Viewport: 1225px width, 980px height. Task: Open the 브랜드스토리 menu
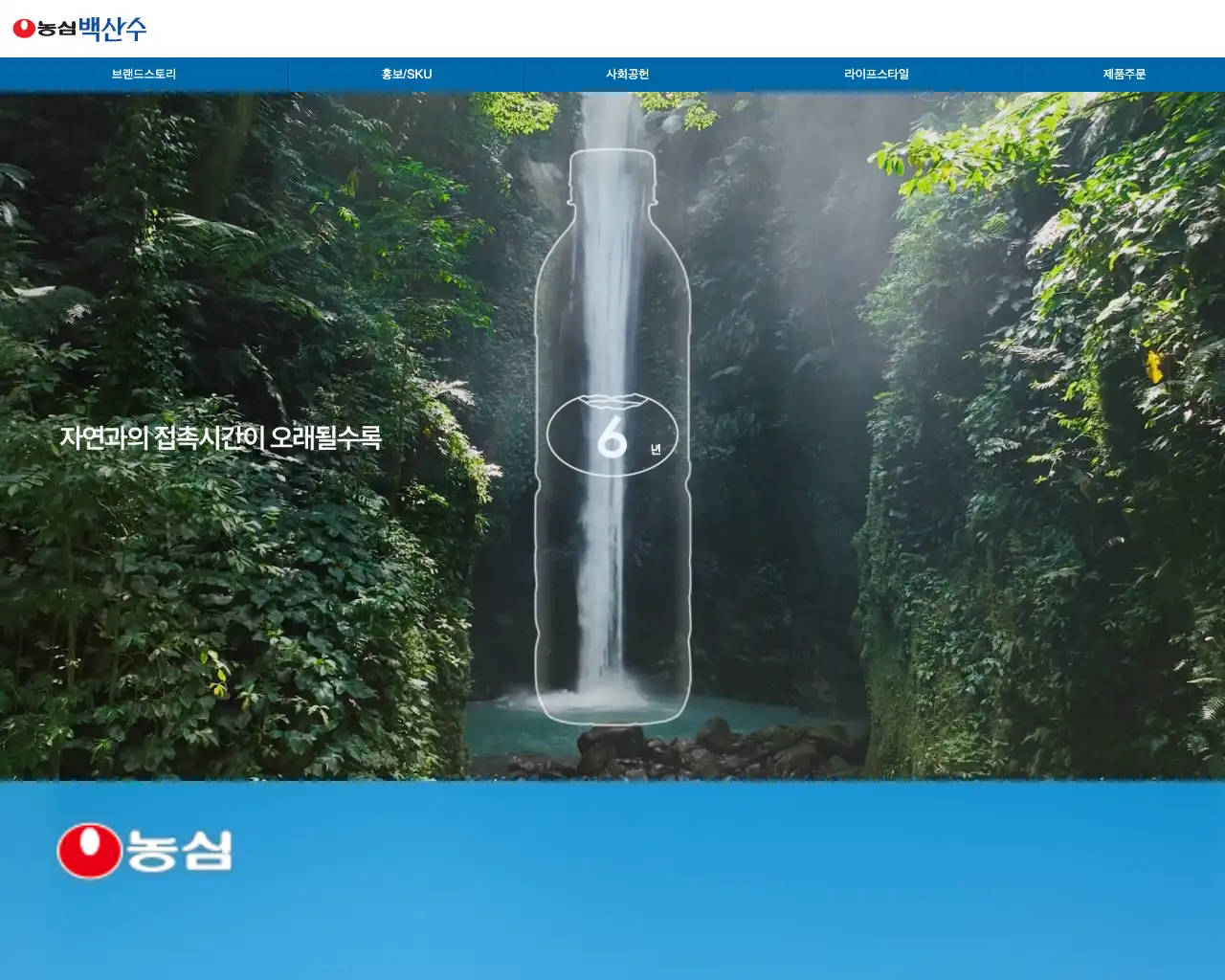144,74
